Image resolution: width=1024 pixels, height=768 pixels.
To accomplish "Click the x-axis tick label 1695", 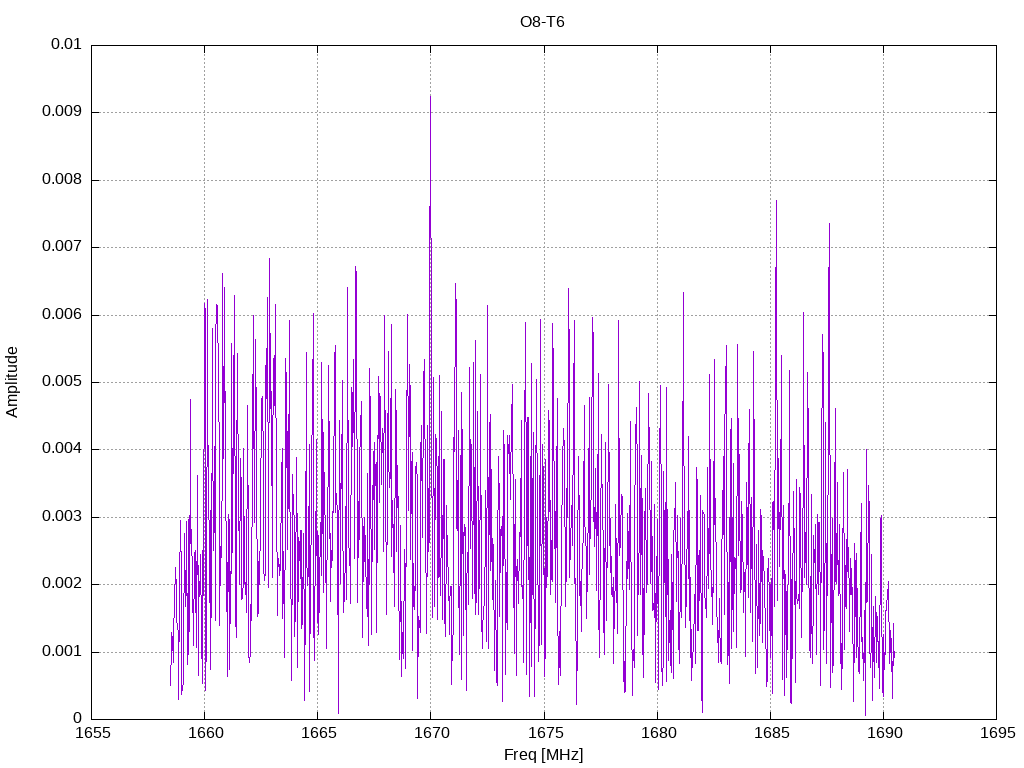I will pos(998,733).
